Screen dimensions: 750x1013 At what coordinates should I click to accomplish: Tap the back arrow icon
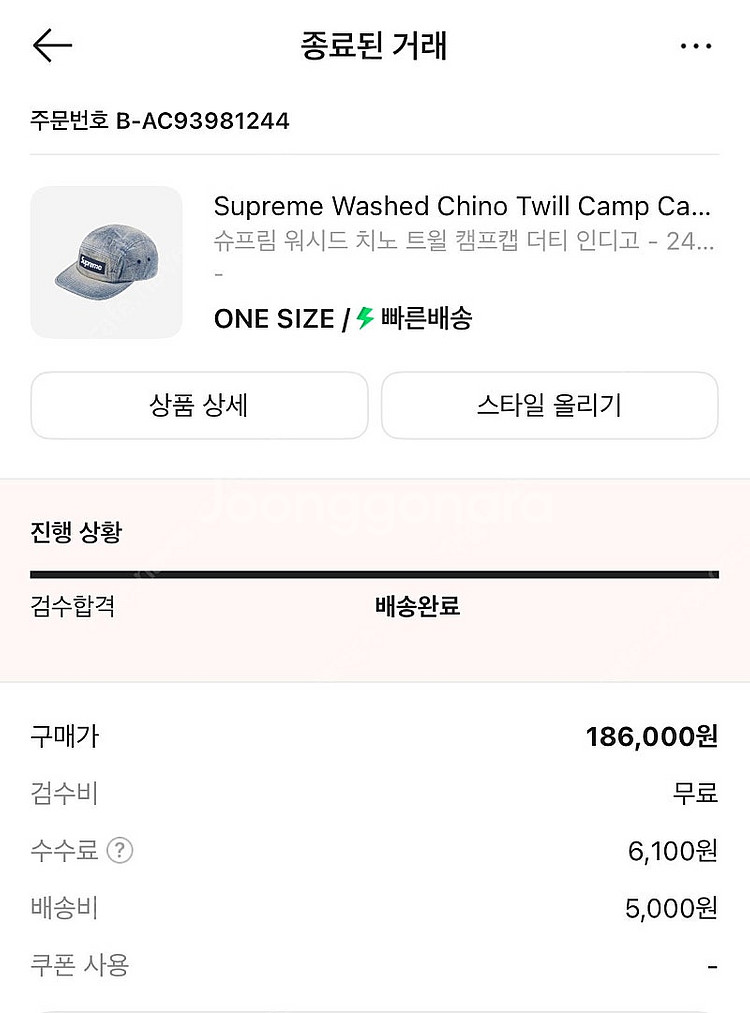[x=52, y=46]
